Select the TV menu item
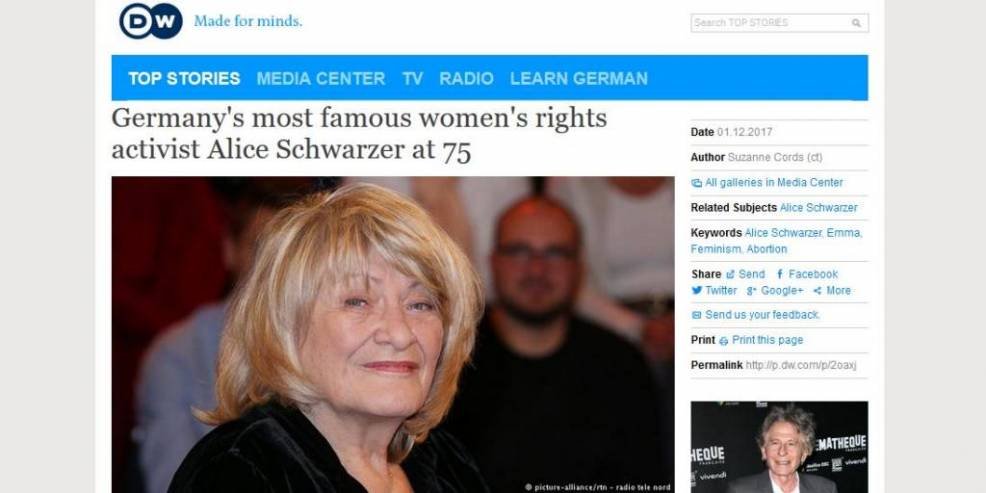986x493 pixels. [413, 79]
